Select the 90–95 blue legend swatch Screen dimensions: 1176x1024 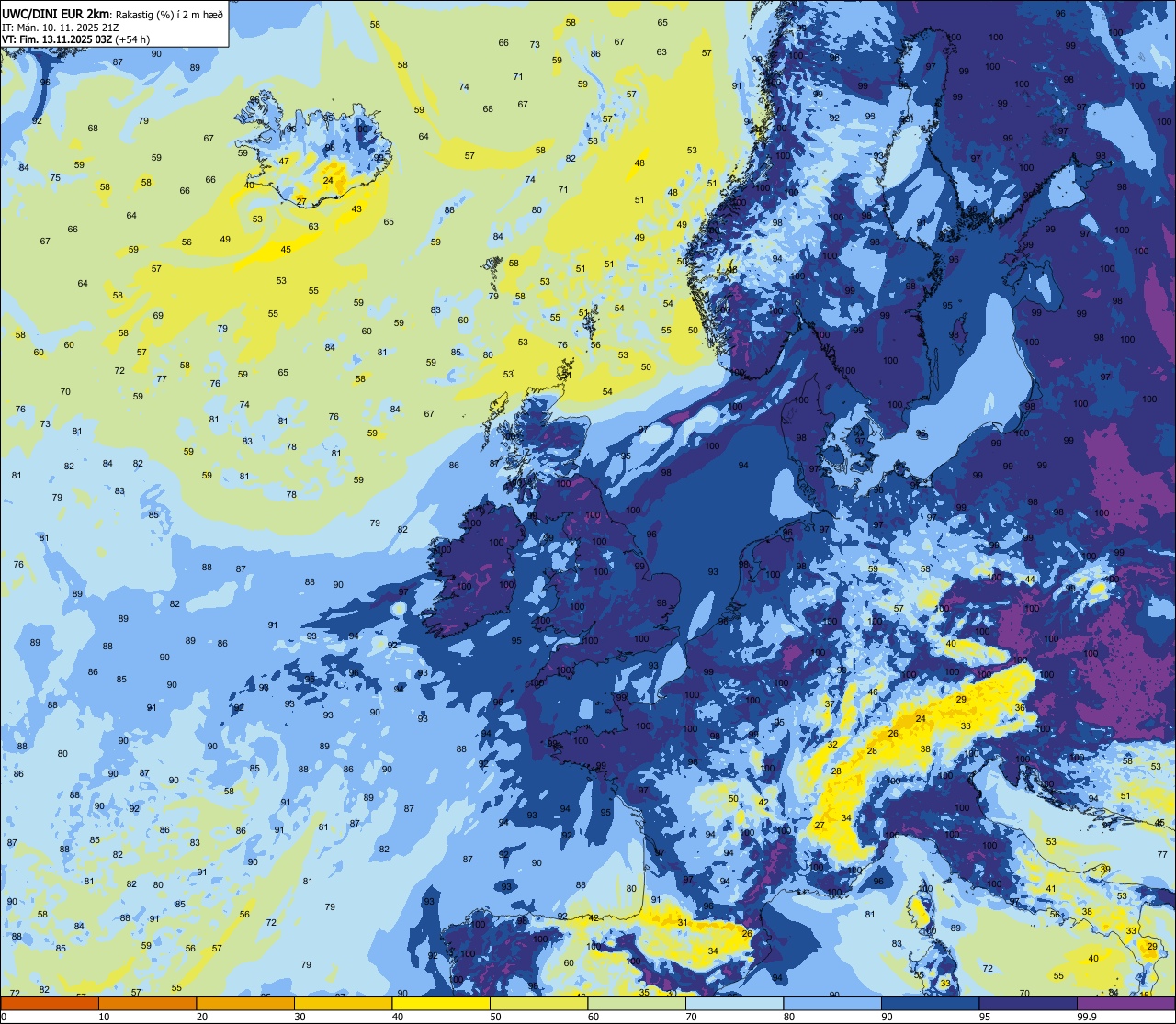click(931, 1003)
